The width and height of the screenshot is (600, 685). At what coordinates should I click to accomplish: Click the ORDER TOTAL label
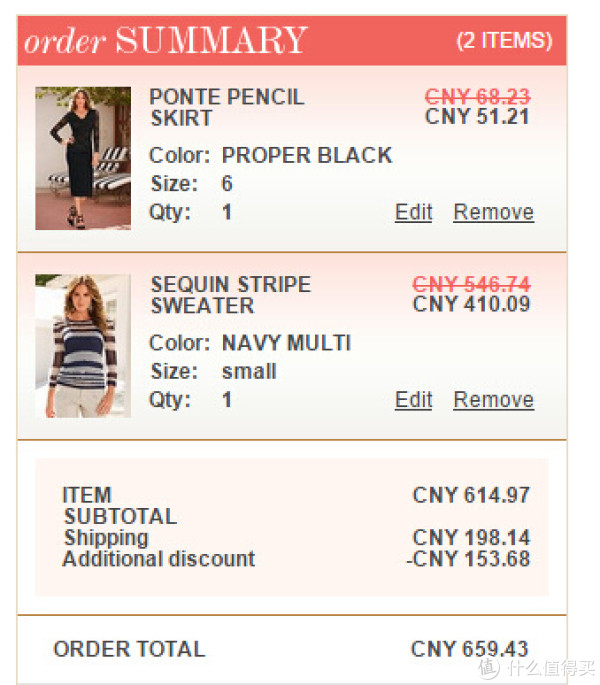click(x=129, y=649)
